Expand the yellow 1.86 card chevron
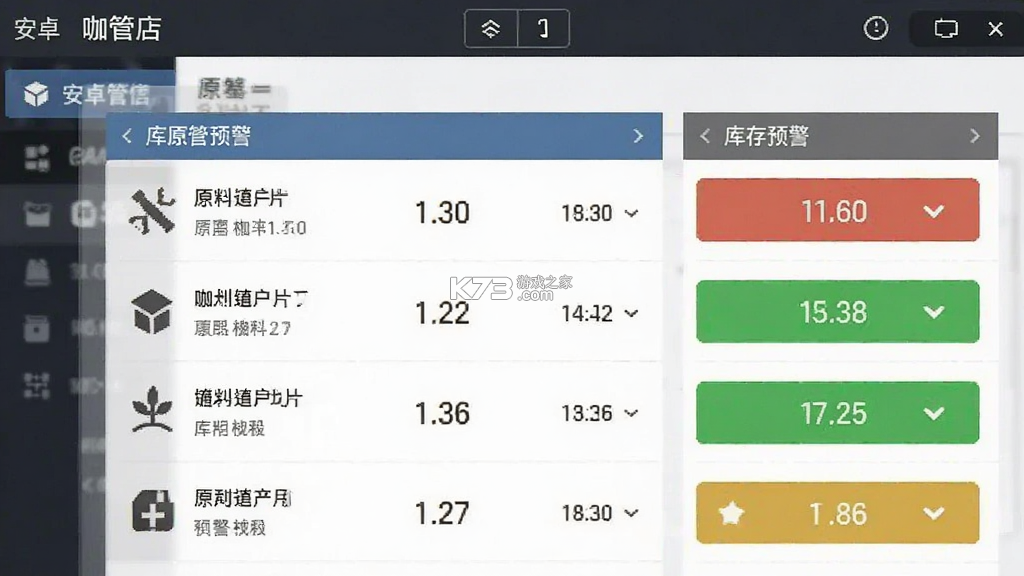Image resolution: width=1024 pixels, height=576 pixels. (934, 513)
